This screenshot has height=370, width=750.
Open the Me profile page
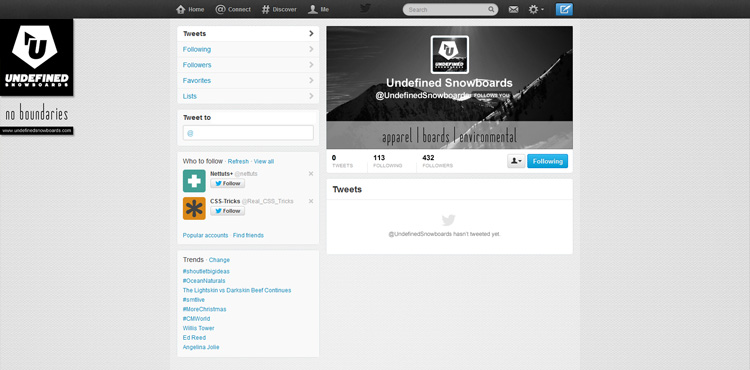(318, 9)
